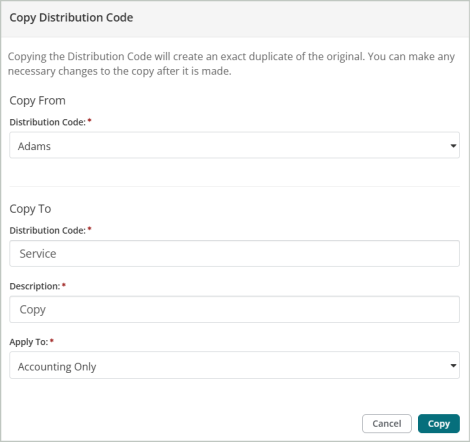Click the explanatory paragraph about copying
This screenshot has height=442, width=470.
coord(231,64)
